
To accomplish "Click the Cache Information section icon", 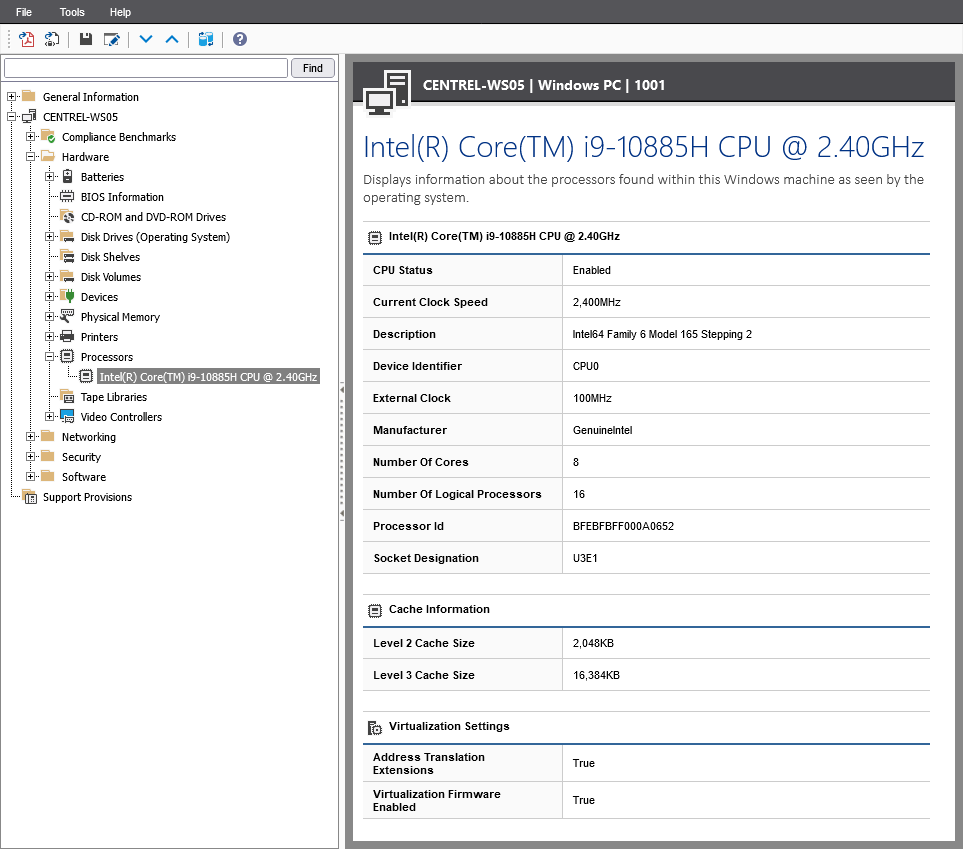I will 375,610.
